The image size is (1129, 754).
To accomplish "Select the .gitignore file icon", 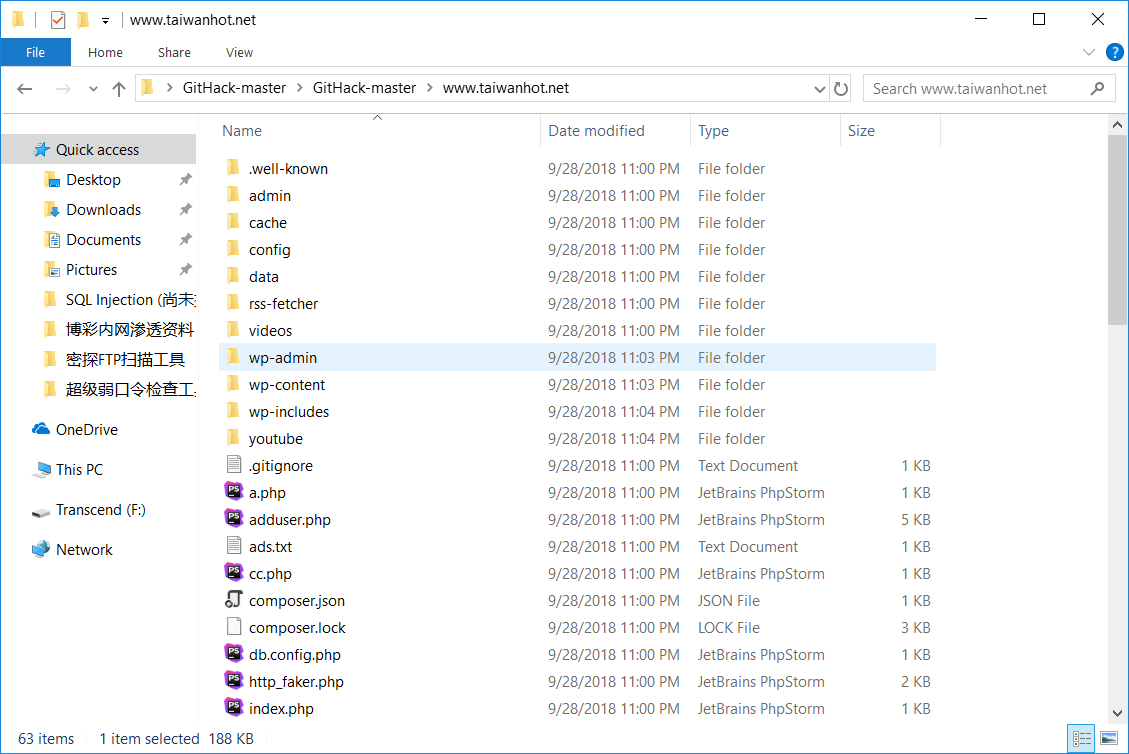I will coord(233,464).
